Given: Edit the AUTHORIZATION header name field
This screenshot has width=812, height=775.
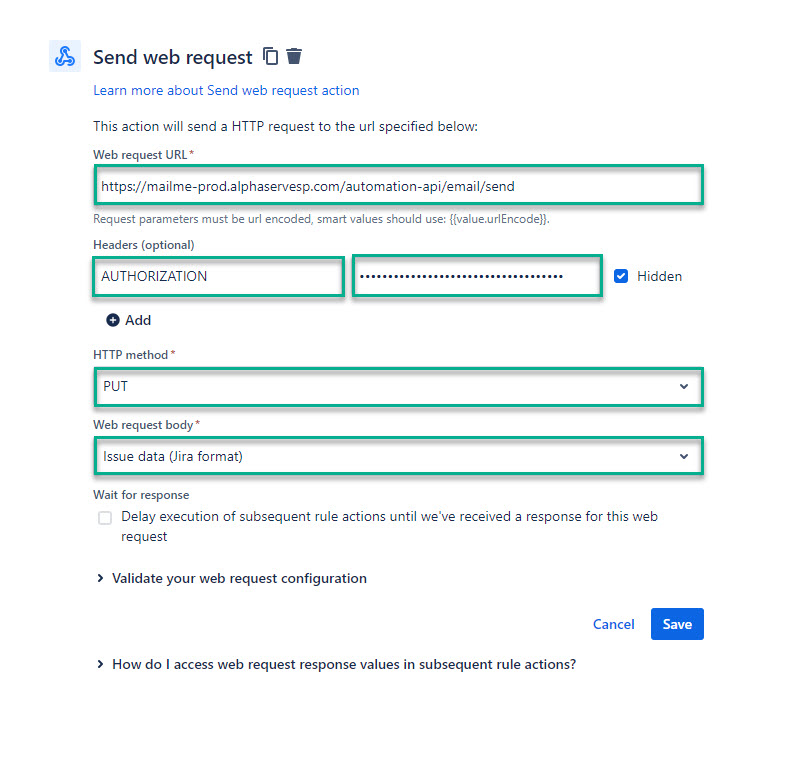Looking at the screenshot, I should click(219, 276).
